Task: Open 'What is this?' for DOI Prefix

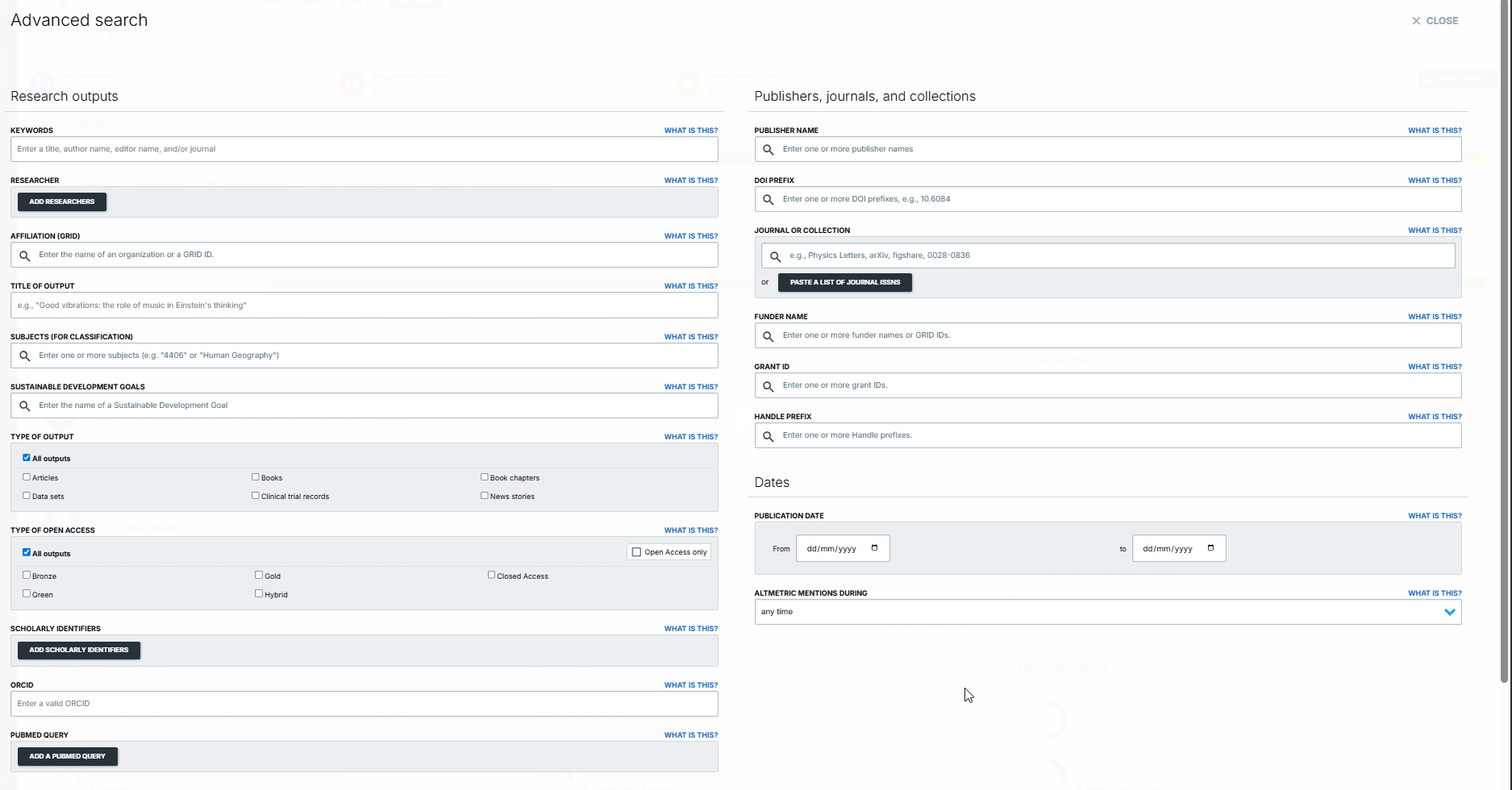Action: pos(1435,181)
